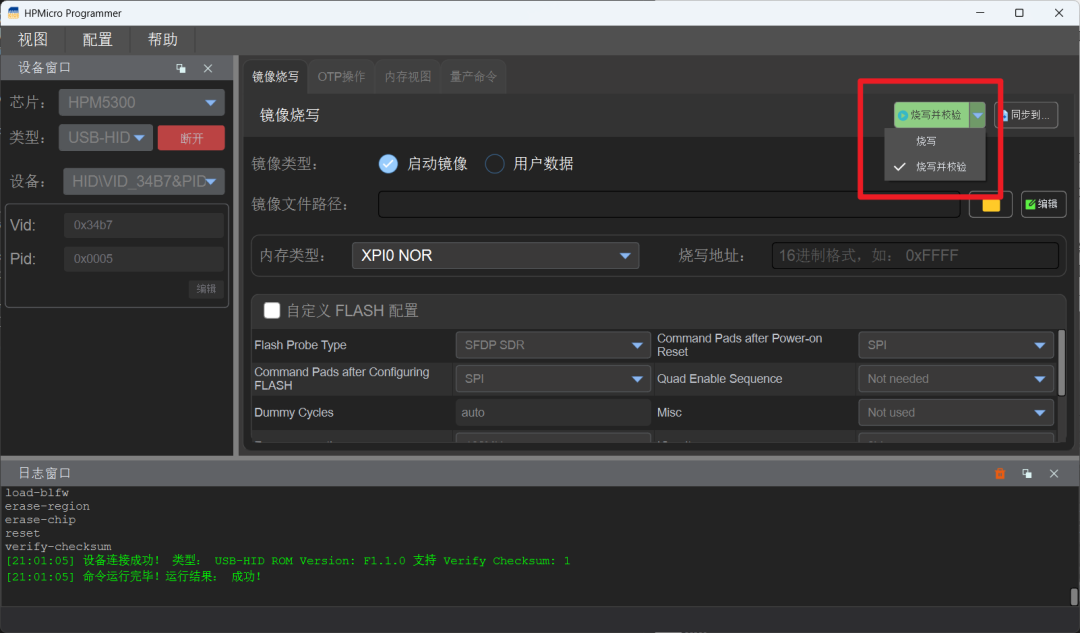This screenshot has height=633, width=1080.
Task: Click 编辑 button under Pid field
Action: coord(206,289)
